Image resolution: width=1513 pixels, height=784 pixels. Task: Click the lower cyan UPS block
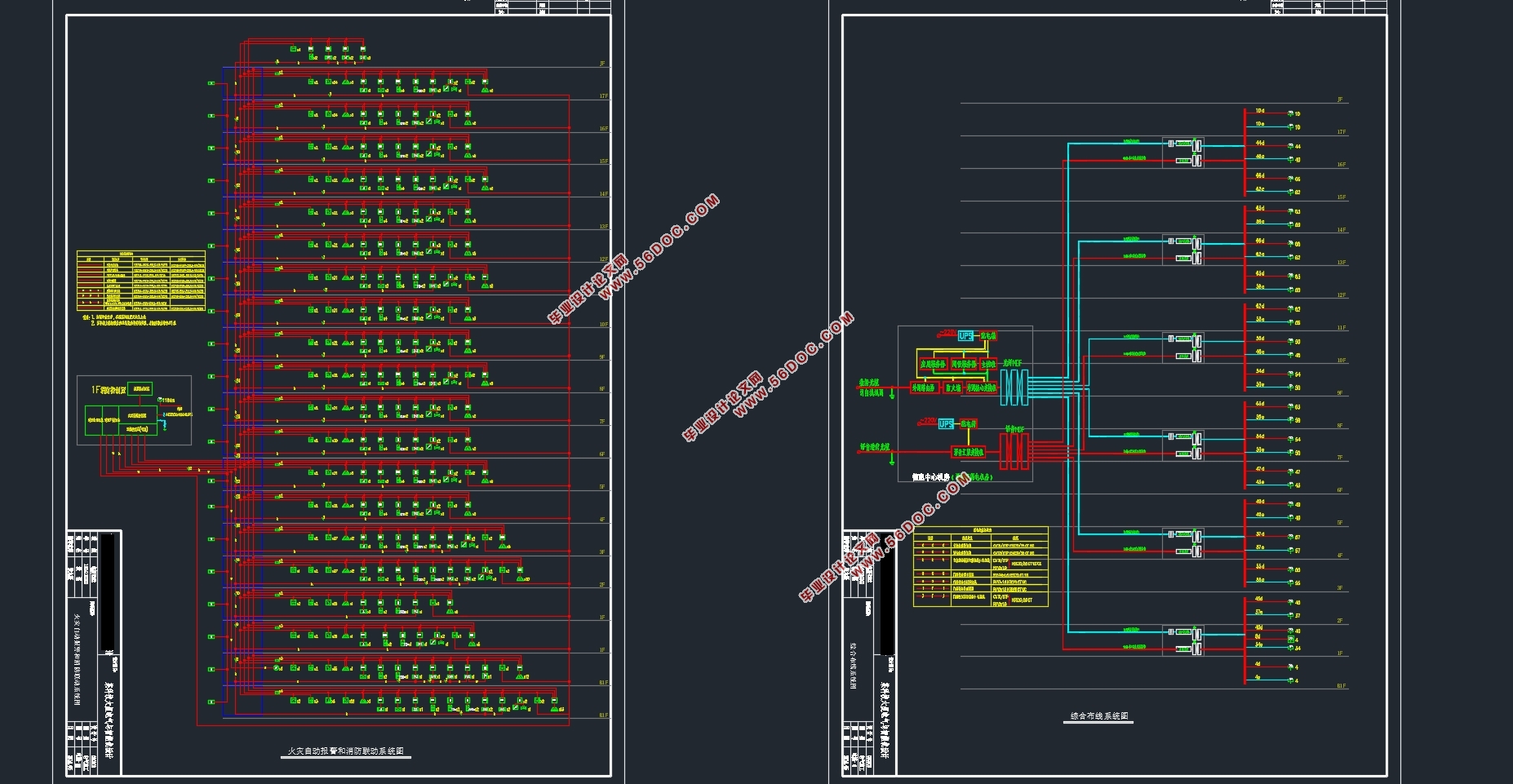point(946,424)
